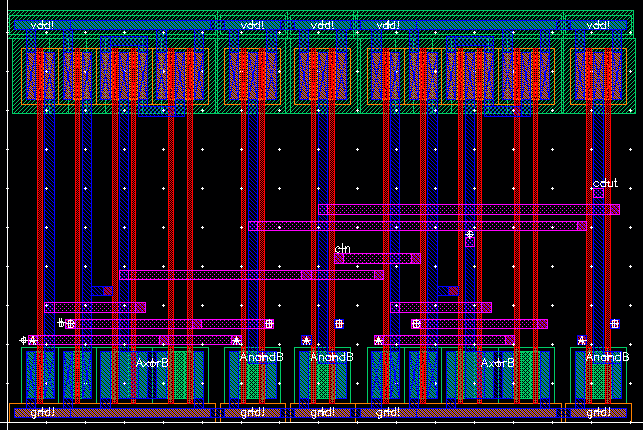
Task: Click the B pin of the middle AnandB cell
Action: click(x=339, y=324)
